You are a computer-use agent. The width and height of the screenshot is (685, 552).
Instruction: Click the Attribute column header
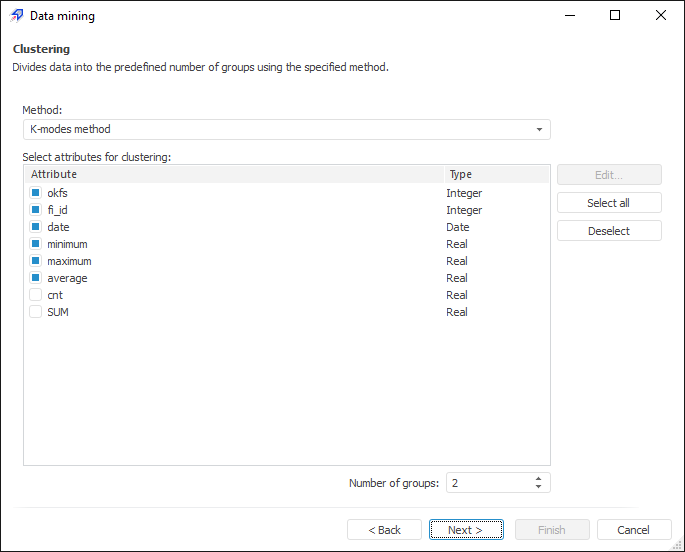pos(234,174)
